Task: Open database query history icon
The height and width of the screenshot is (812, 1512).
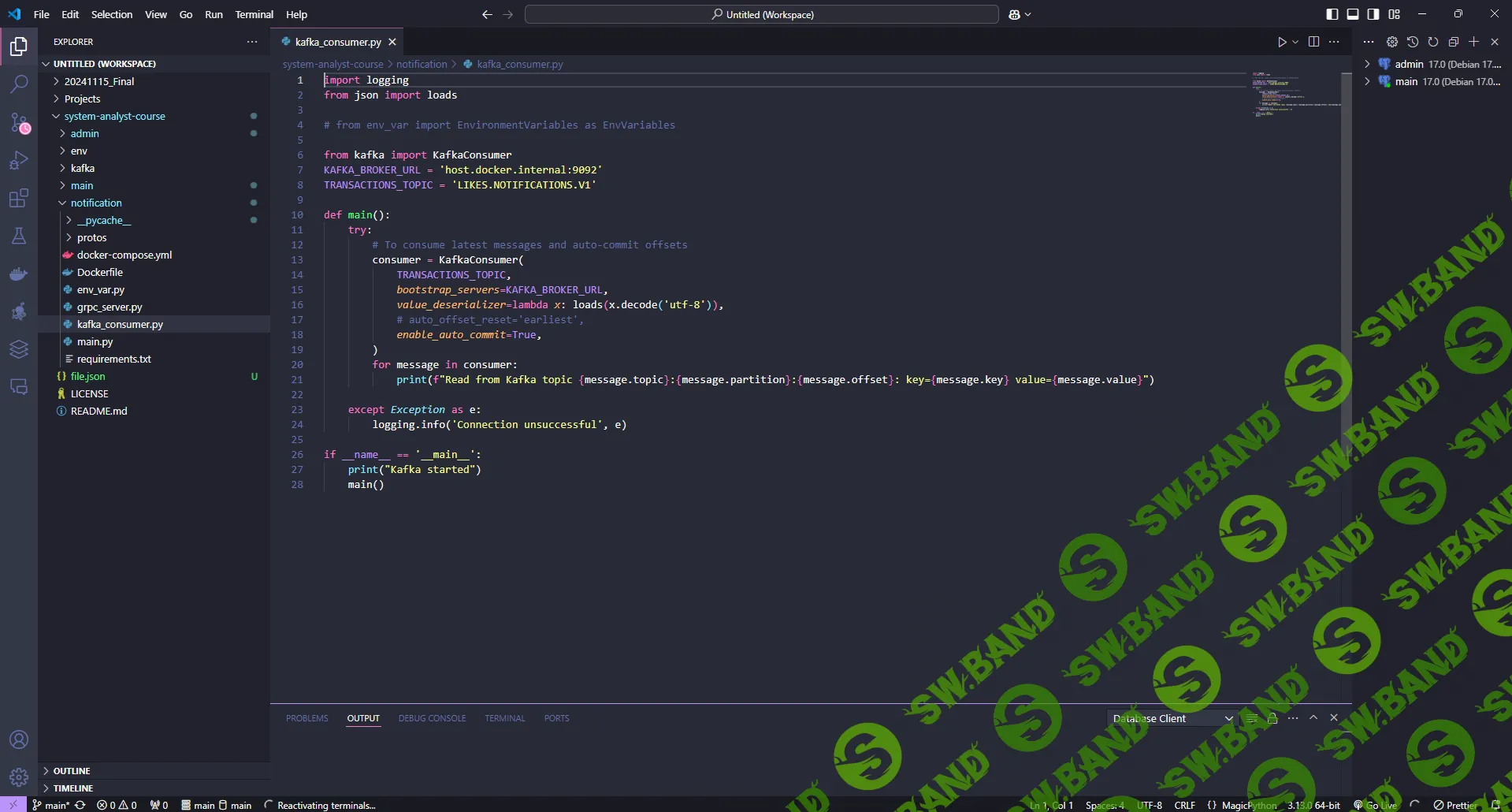Action: pyautogui.click(x=1413, y=42)
